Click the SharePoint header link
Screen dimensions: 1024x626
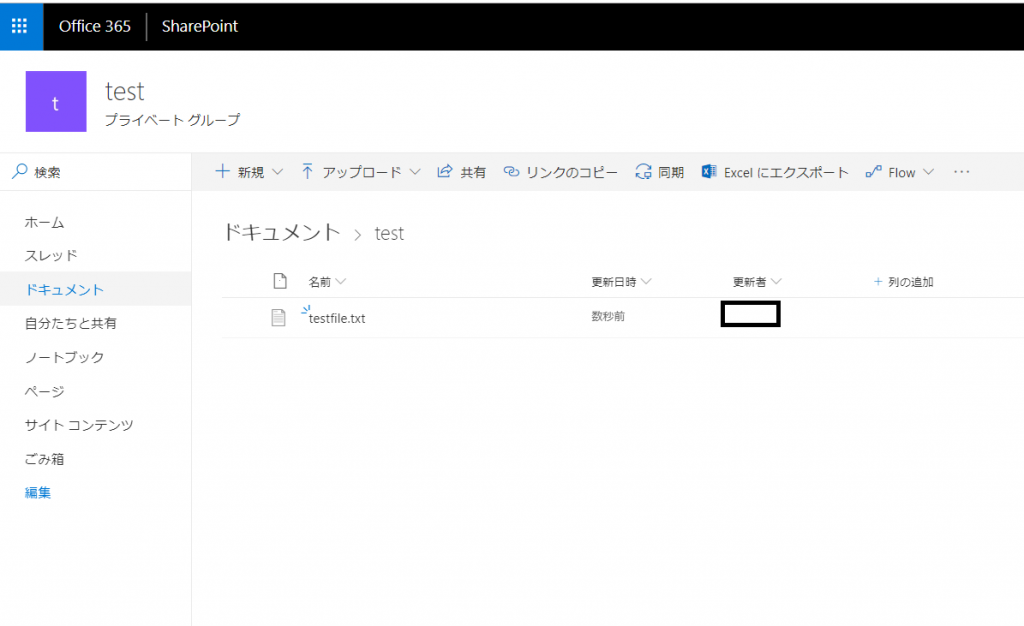[x=200, y=26]
